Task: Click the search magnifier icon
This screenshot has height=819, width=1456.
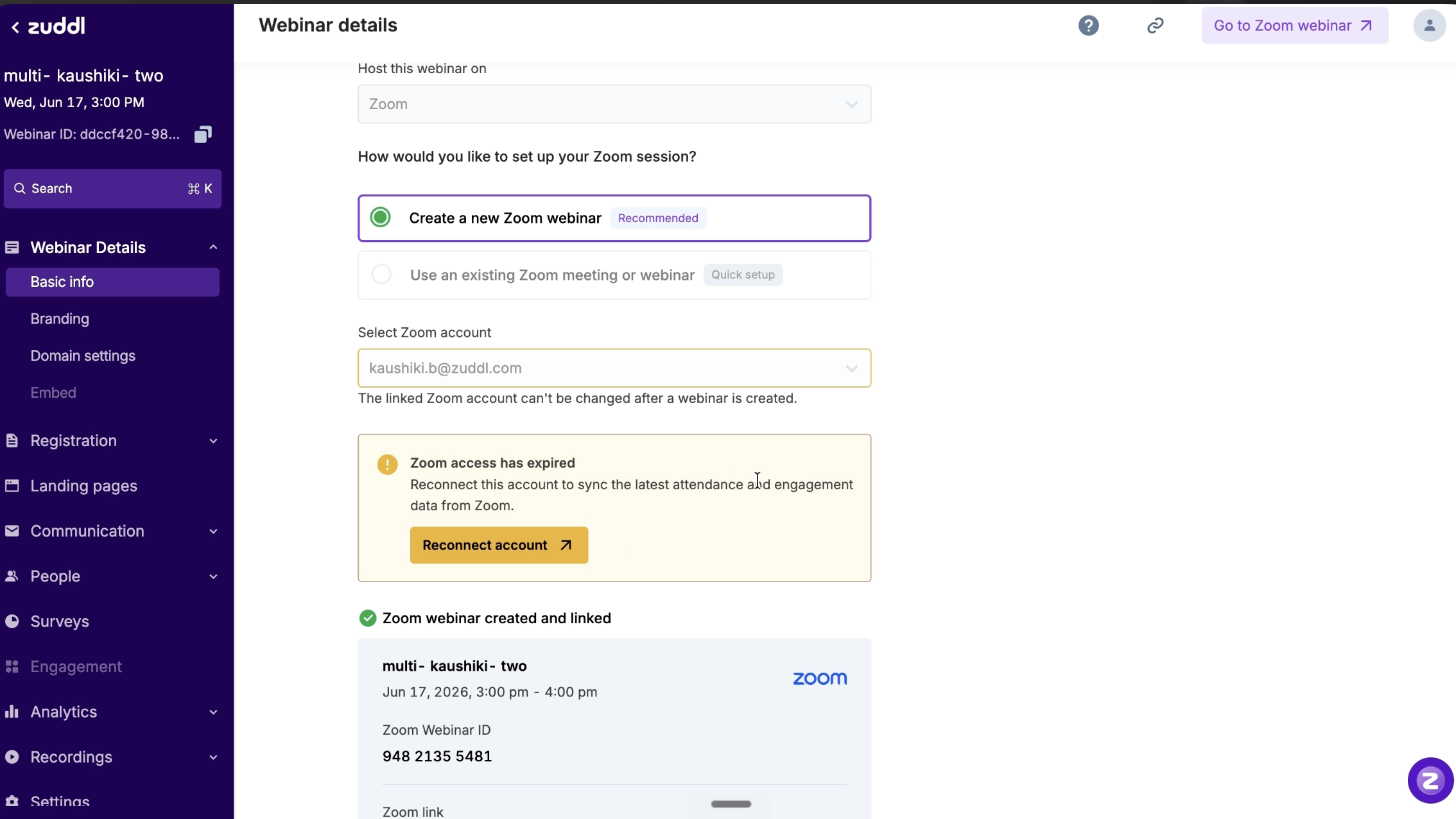Action: (x=20, y=189)
